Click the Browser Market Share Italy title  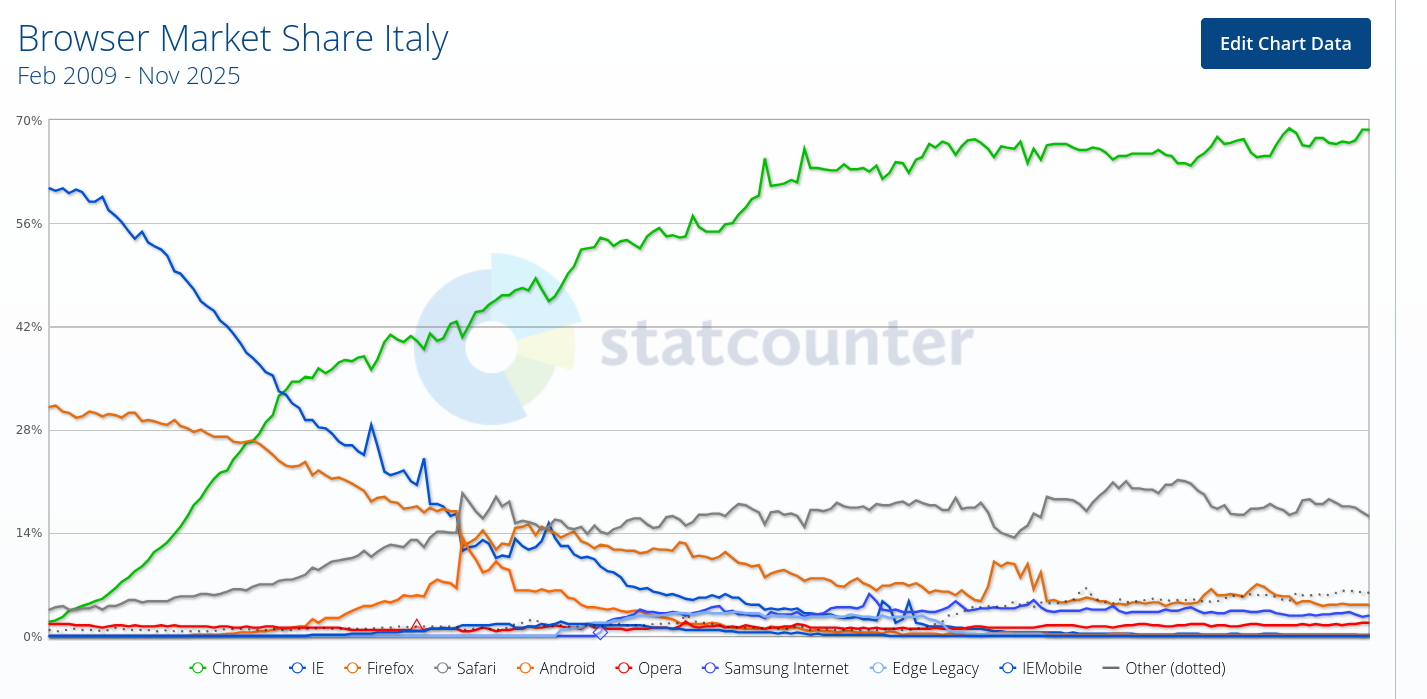233,39
